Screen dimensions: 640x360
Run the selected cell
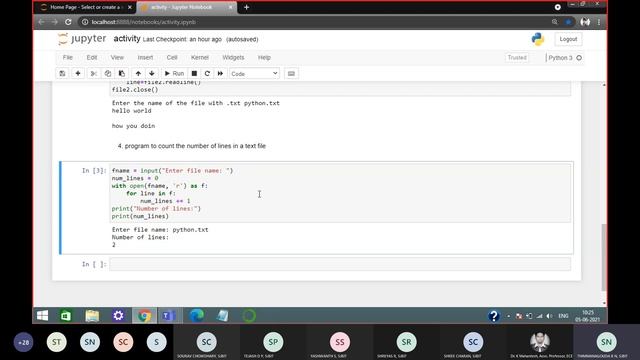tap(174, 73)
